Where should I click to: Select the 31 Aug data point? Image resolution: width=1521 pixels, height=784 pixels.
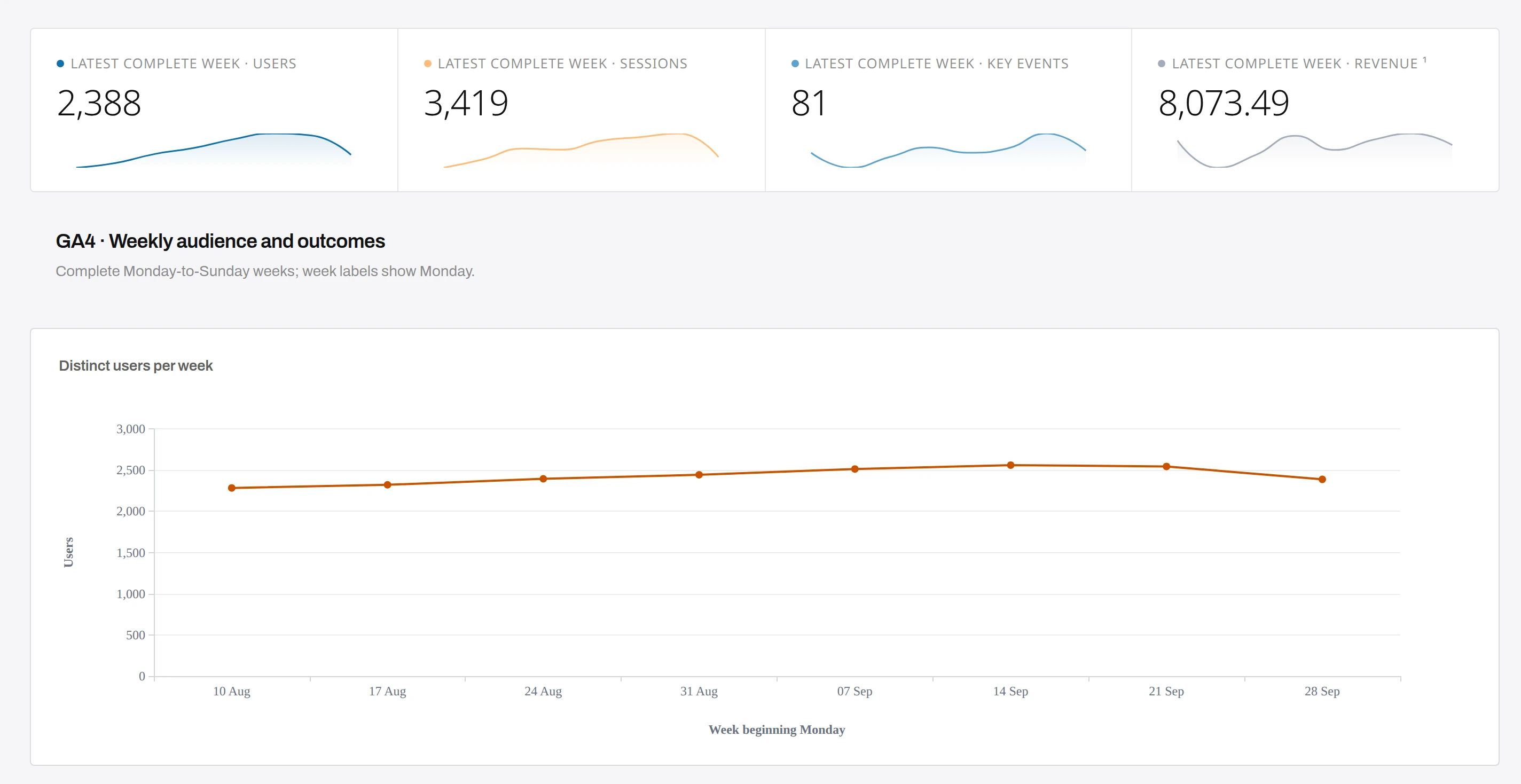pos(699,475)
